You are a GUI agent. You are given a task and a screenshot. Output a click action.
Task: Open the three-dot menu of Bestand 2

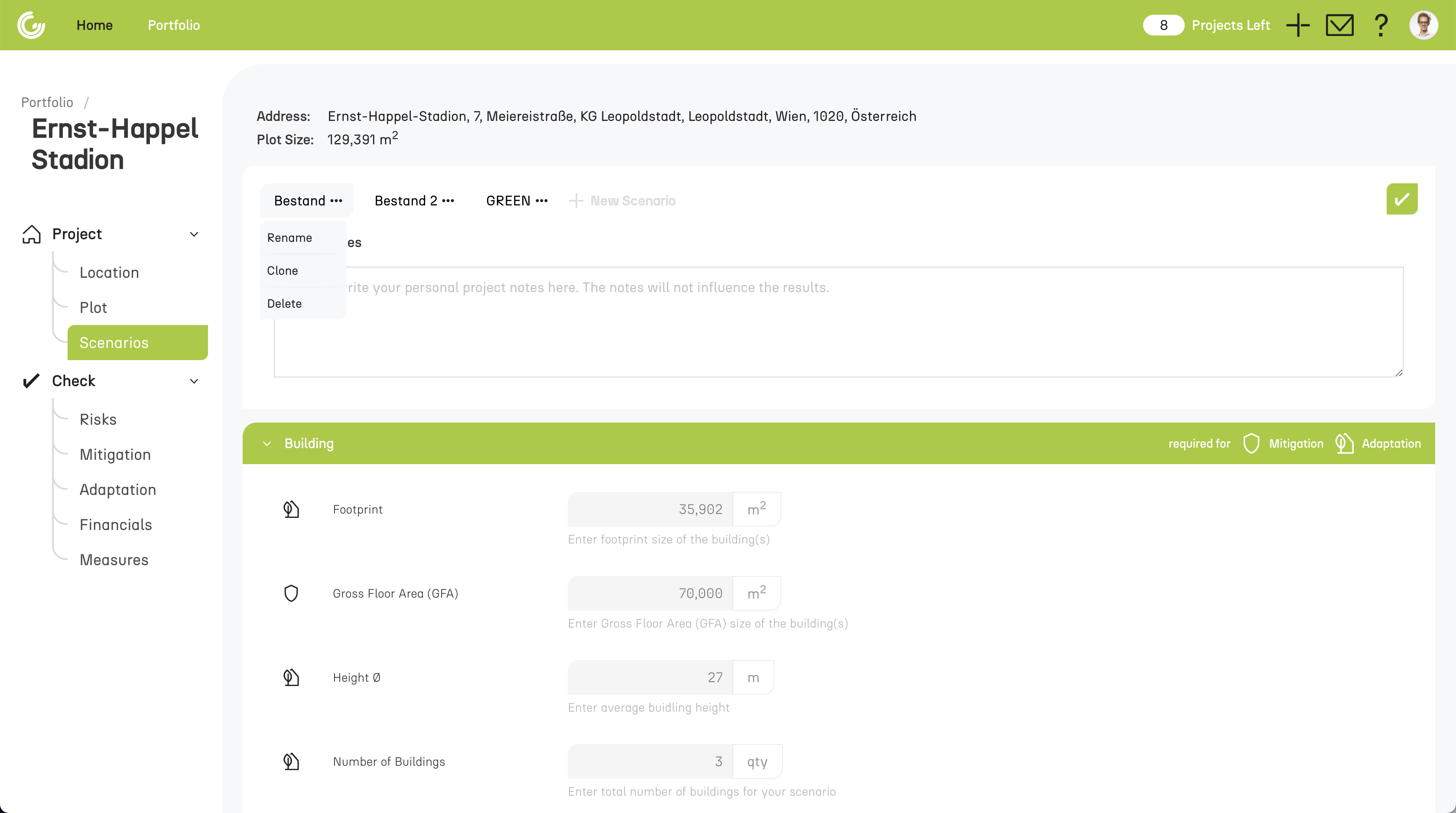(448, 201)
